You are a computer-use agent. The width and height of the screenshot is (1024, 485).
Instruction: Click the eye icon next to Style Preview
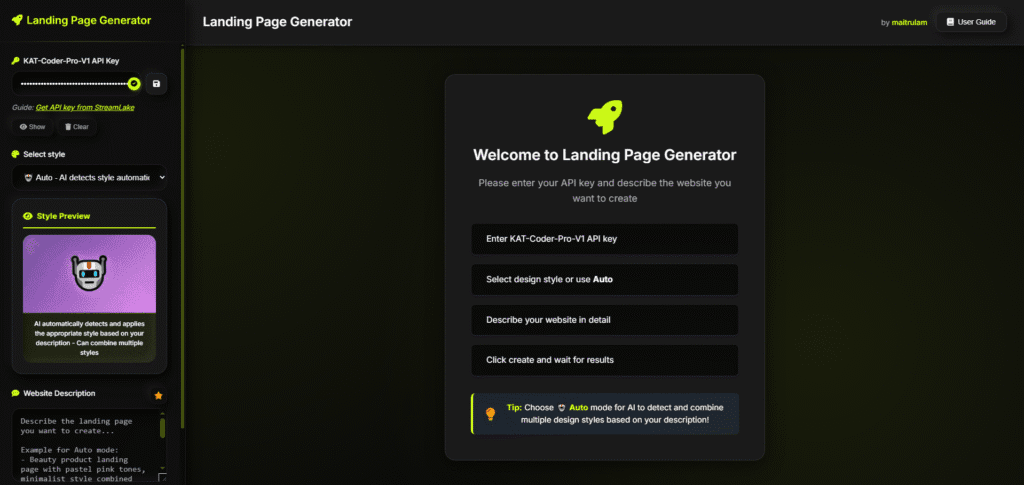coord(28,215)
